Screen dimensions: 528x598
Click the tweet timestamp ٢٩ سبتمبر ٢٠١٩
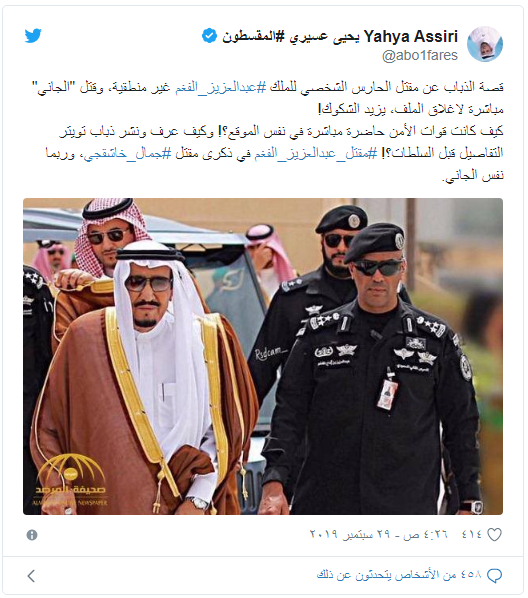click(x=378, y=534)
